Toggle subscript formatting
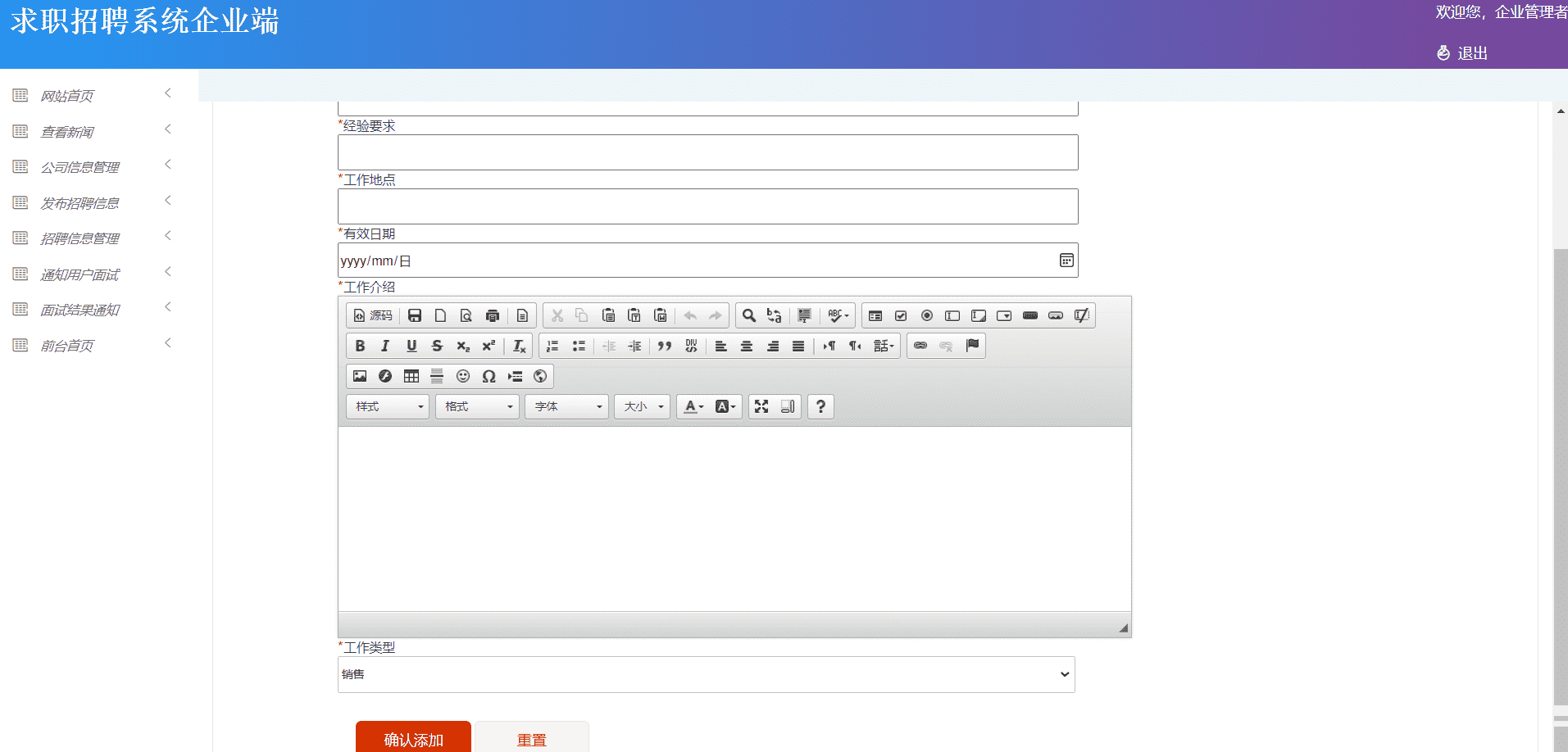 (x=463, y=346)
